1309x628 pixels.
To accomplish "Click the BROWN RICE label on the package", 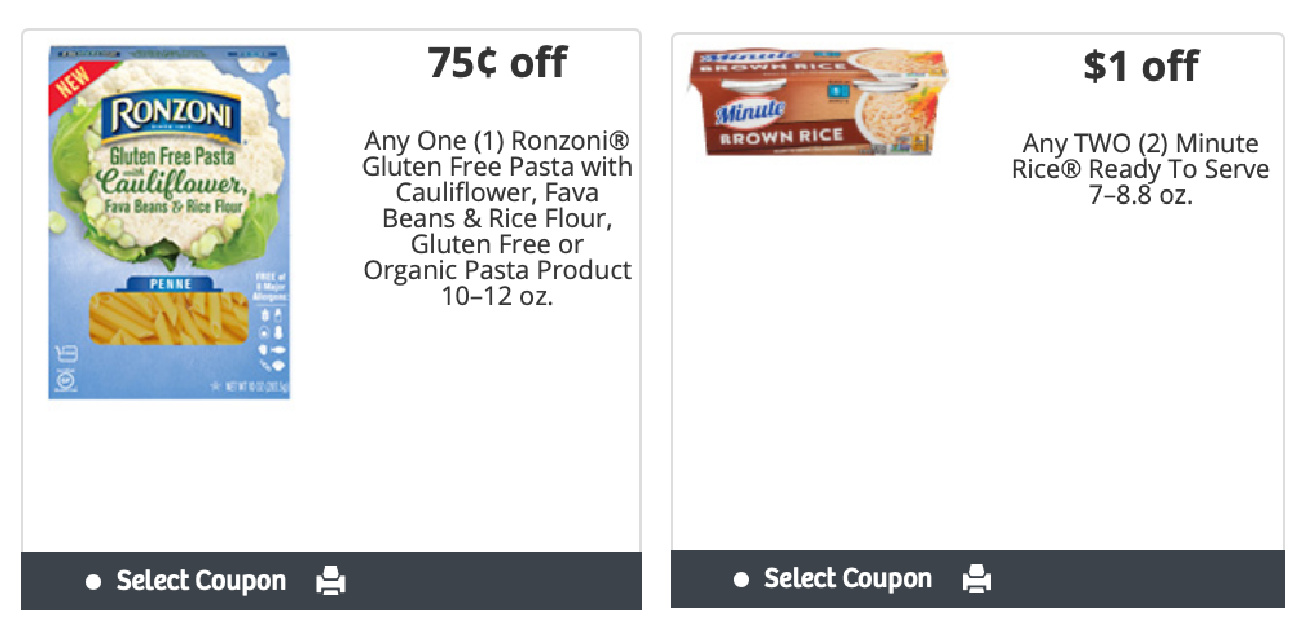I will (x=781, y=136).
